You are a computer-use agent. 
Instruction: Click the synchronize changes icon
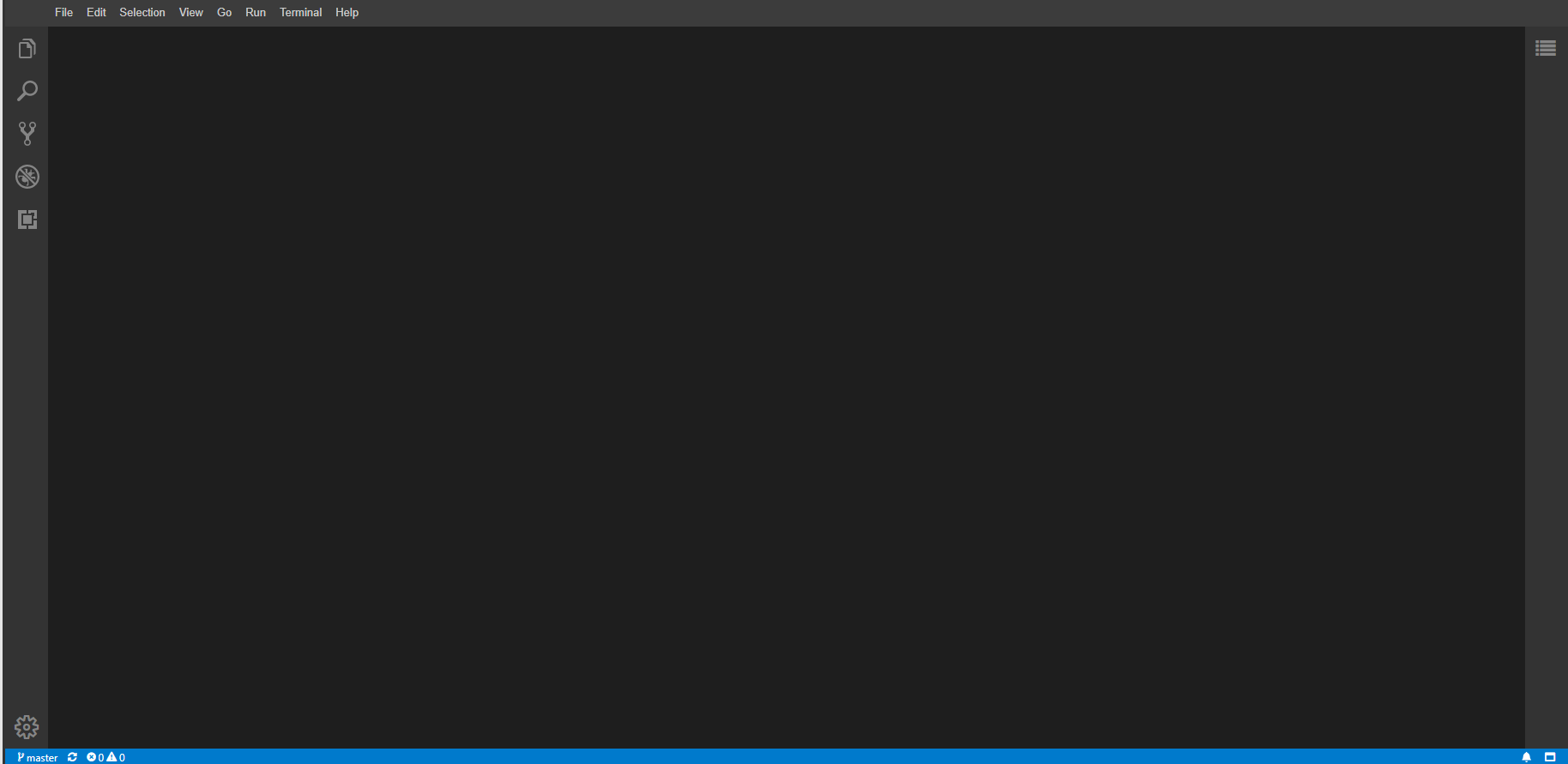[72, 757]
